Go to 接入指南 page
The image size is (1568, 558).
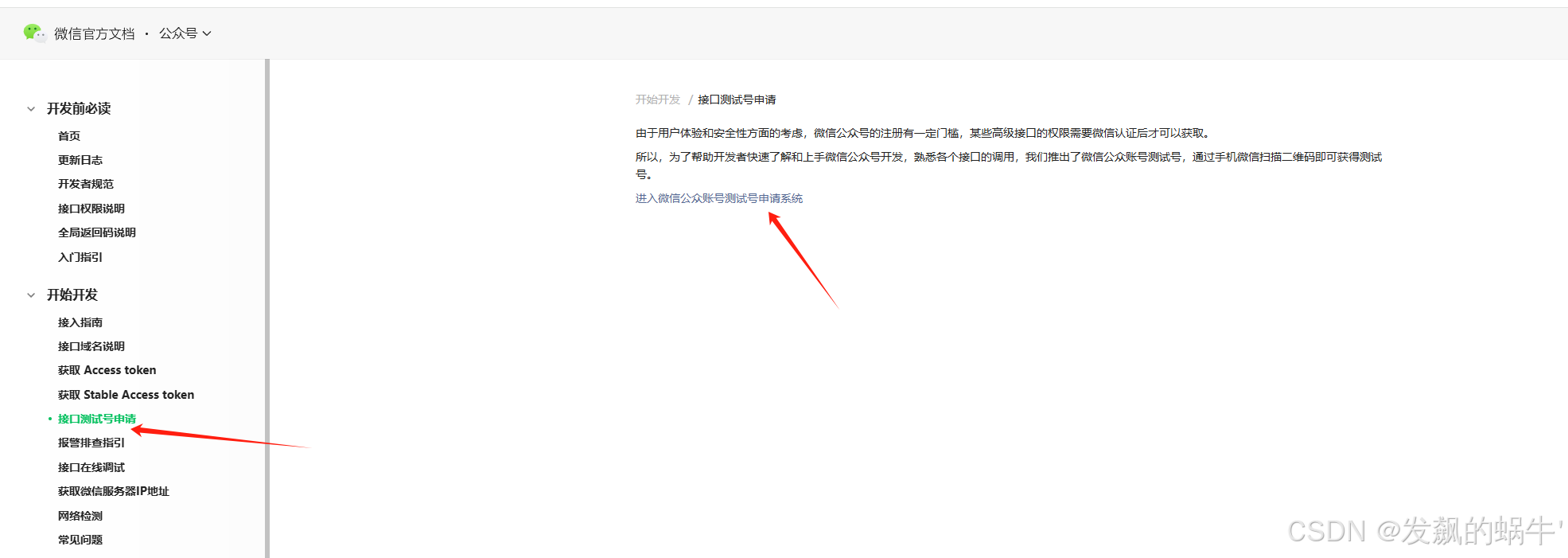[80, 322]
